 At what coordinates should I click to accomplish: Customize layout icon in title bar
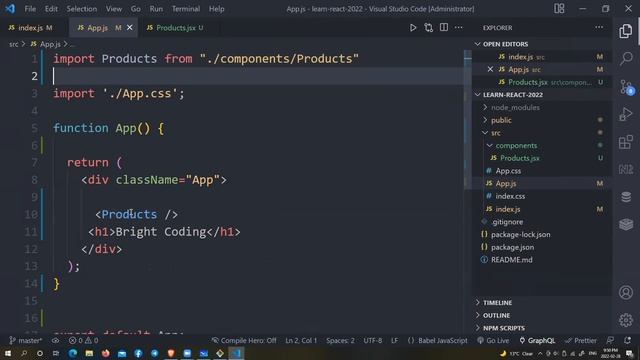point(559,9)
